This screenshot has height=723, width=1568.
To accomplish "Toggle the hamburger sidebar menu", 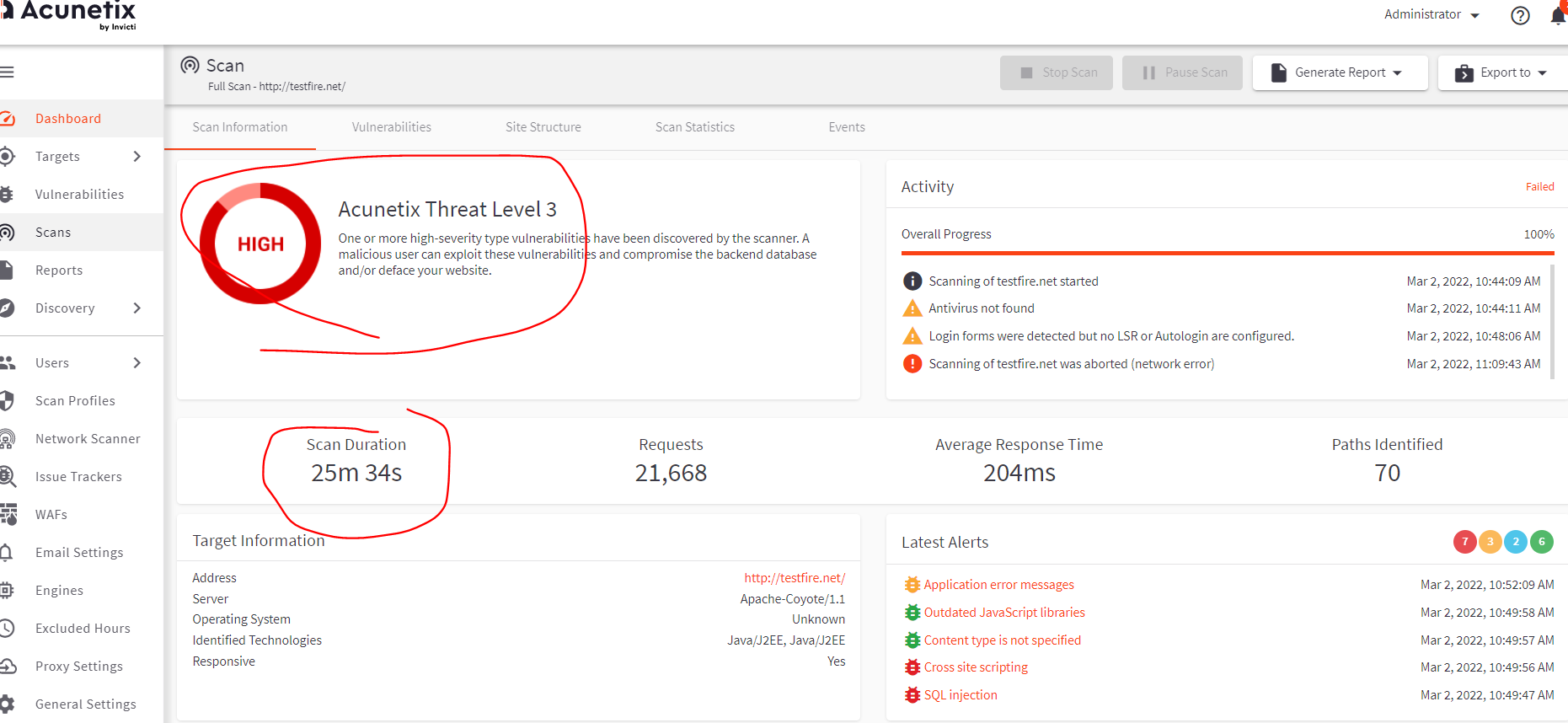I will point(7,72).
